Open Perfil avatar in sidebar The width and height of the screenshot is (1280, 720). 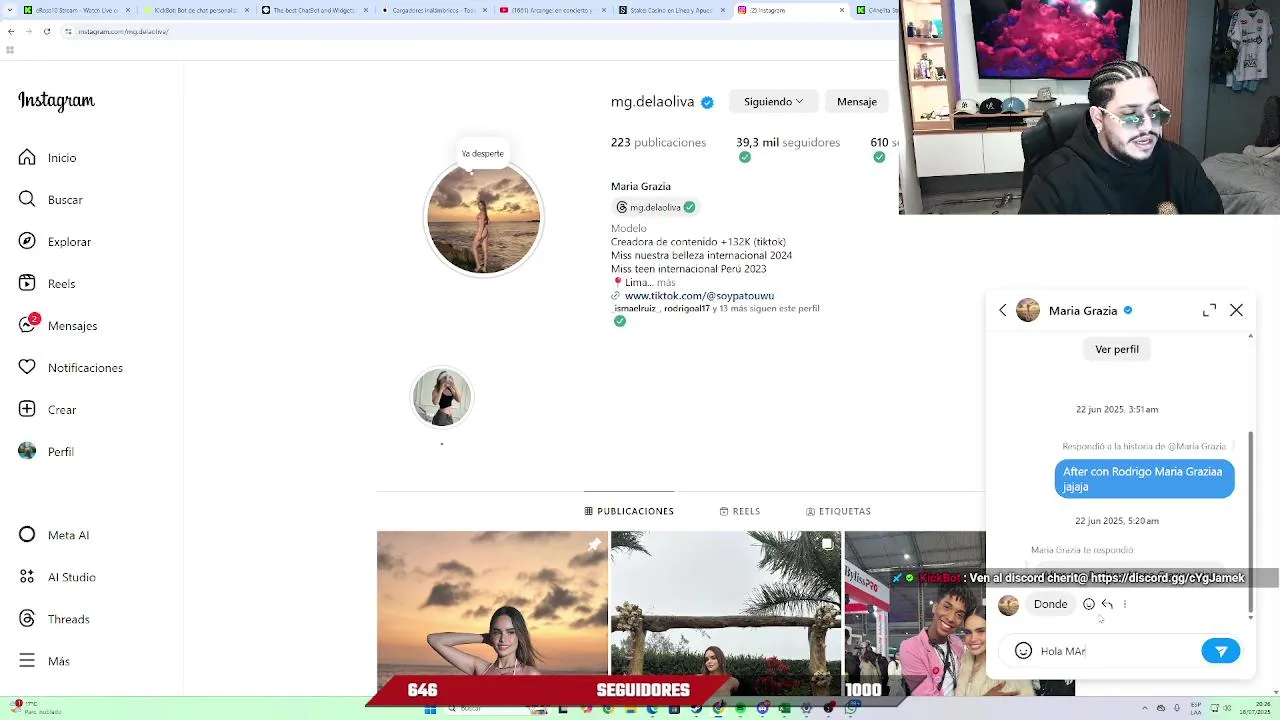27,452
